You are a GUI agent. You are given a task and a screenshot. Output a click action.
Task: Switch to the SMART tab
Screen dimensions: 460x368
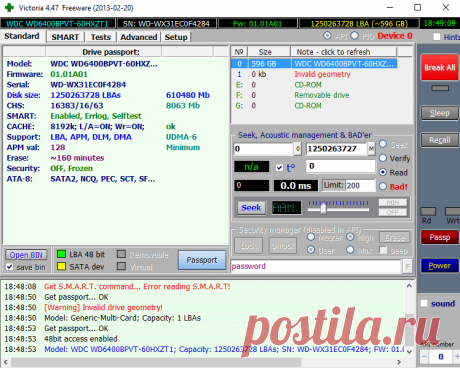click(65, 37)
